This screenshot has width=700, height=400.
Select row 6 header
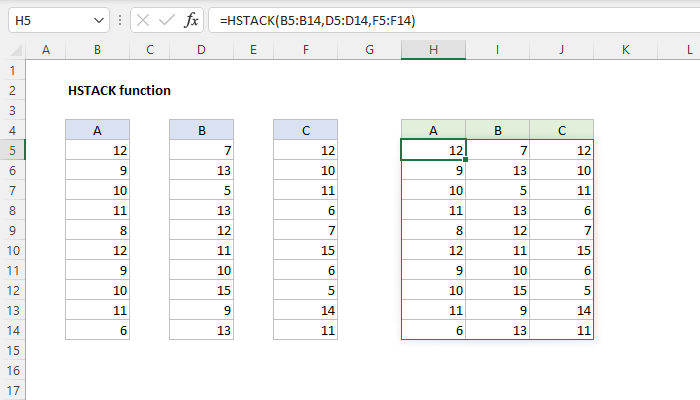coord(12,171)
